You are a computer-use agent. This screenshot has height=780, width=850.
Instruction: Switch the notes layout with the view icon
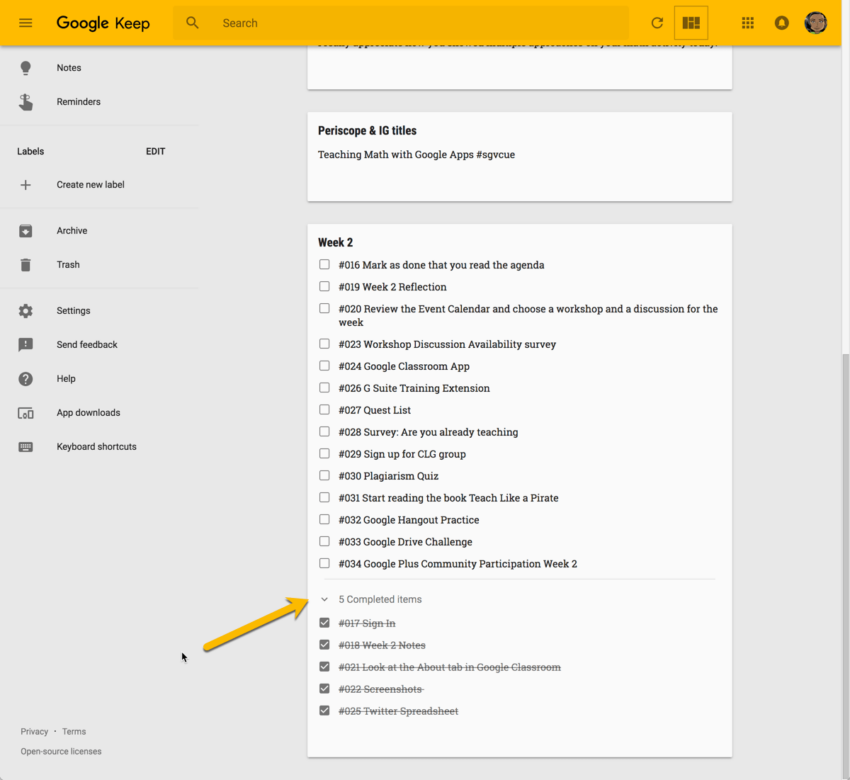(x=691, y=23)
